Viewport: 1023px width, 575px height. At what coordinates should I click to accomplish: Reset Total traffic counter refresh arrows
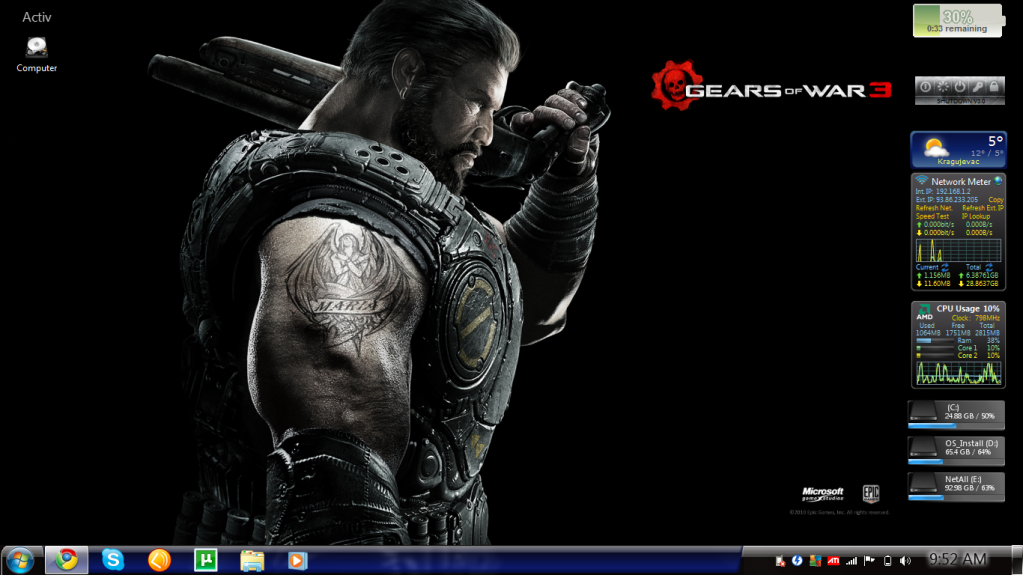pyautogui.click(x=989, y=267)
